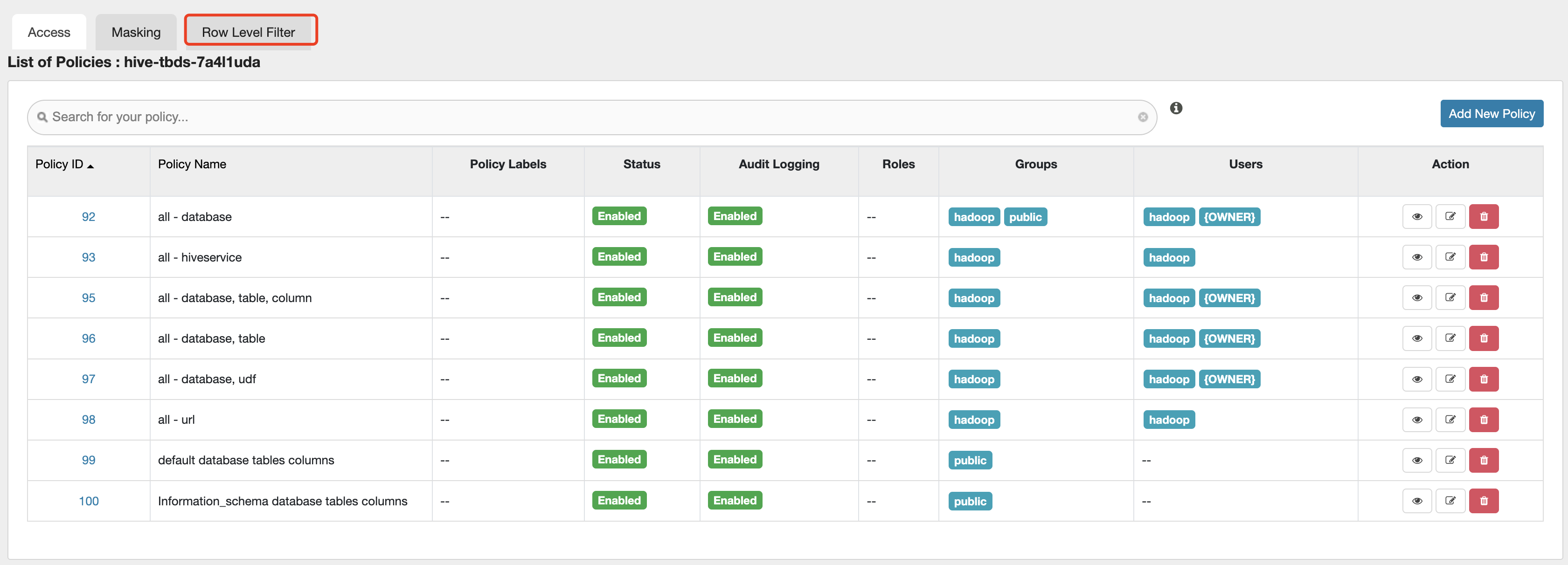Image resolution: width=1568 pixels, height=565 pixels.
Task: Click the search info icon
Action: [1176, 108]
